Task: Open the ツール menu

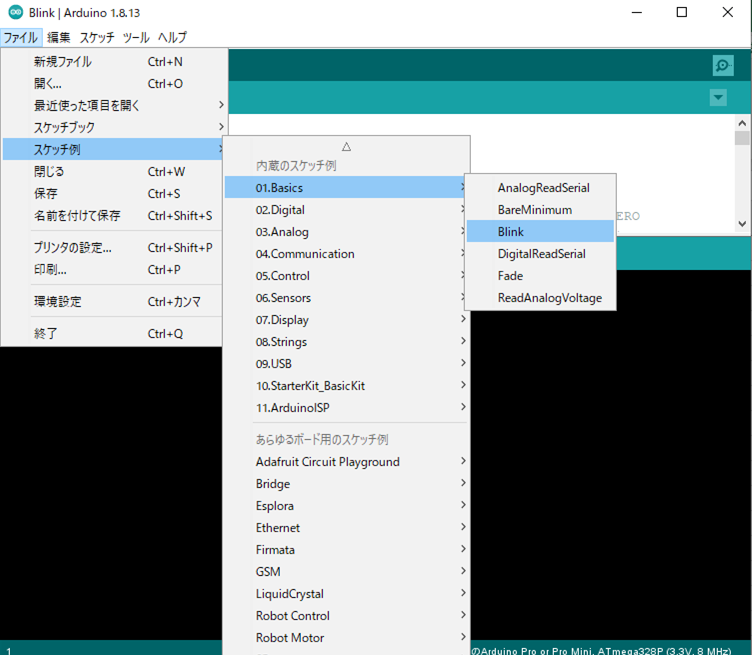Action: (x=136, y=37)
